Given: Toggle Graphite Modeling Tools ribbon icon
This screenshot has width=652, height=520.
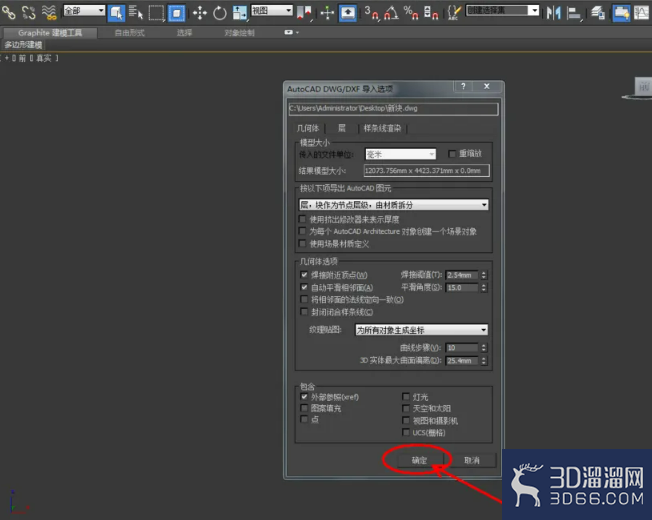Looking at the screenshot, I should point(621,13).
